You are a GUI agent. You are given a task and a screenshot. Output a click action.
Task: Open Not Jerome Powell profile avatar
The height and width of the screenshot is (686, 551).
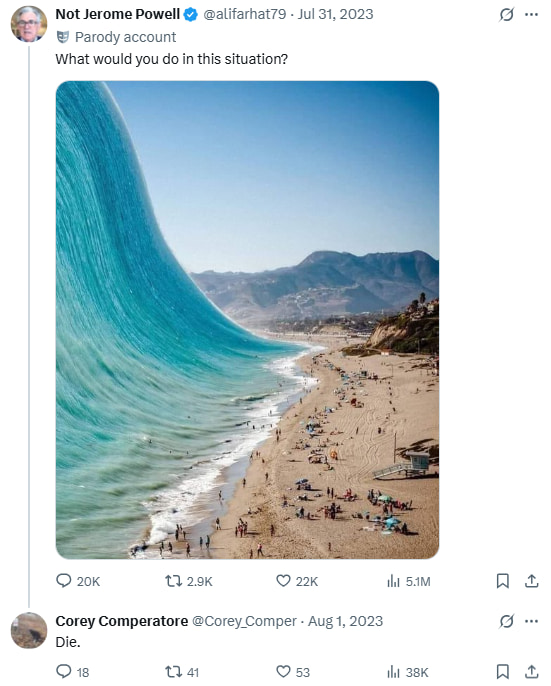coord(29,24)
